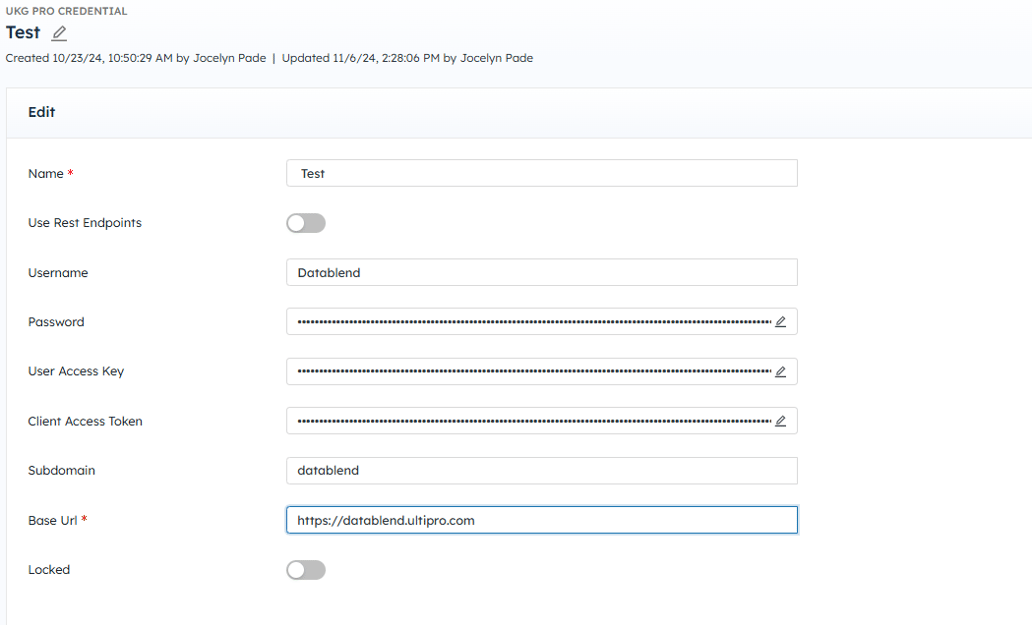The height and width of the screenshot is (625, 1032).
Task: Click the Created and Updated timestamp line
Action: [269, 58]
